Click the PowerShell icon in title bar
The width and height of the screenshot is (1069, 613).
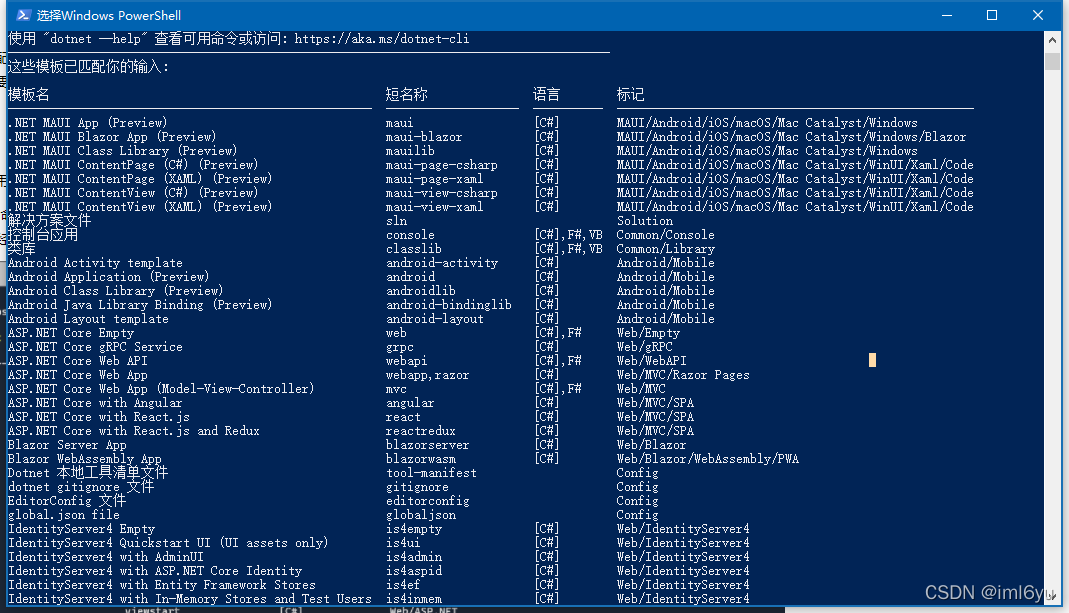click(x=23, y=15)
